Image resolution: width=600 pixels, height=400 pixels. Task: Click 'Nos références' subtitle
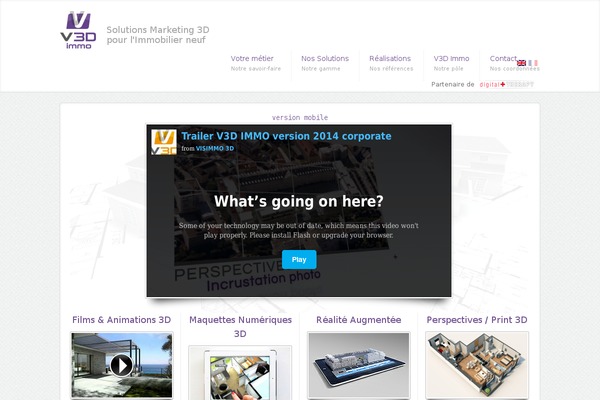pos(391,69)
